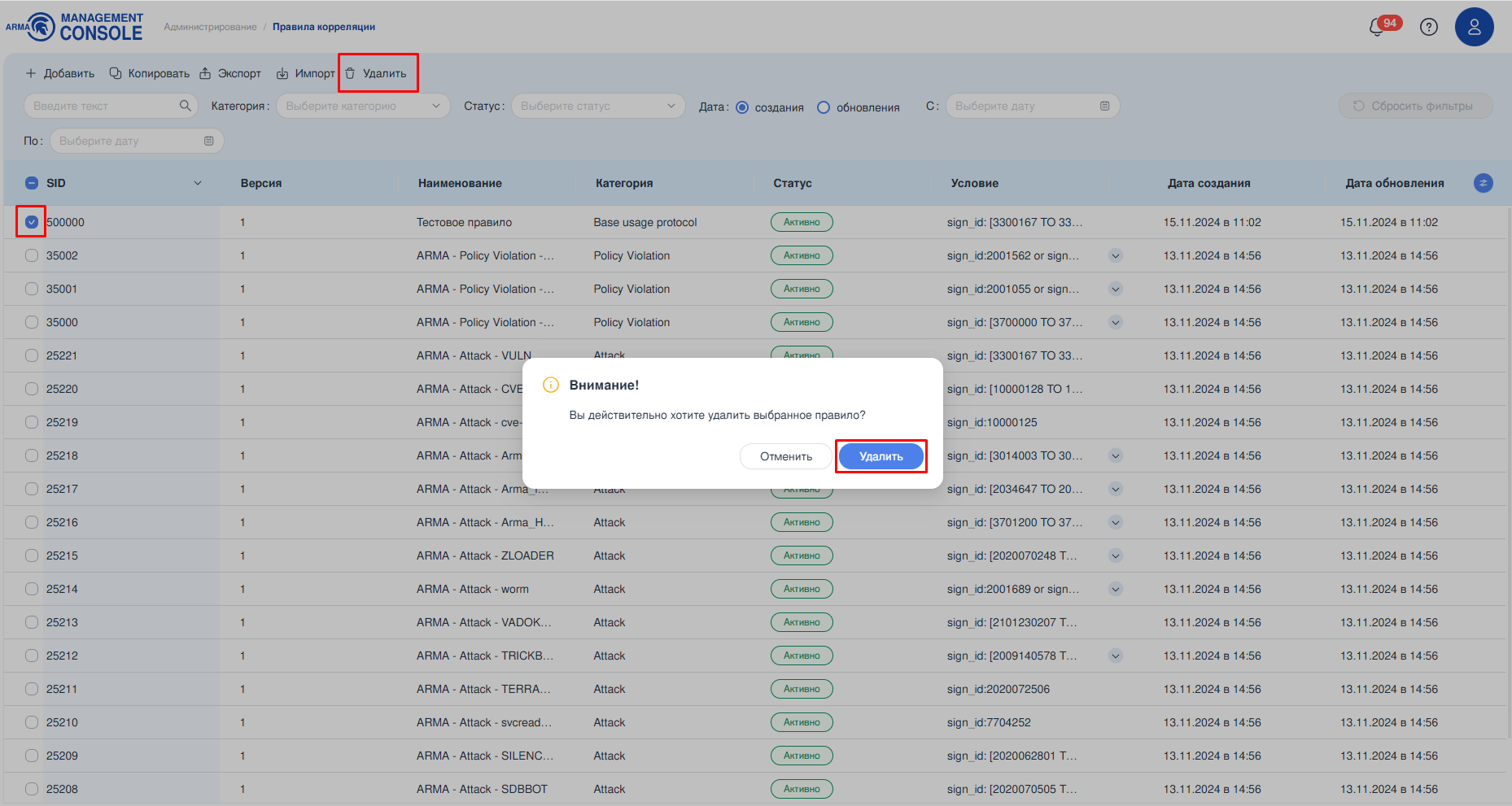
Task: Click the Импорт toolbar icon
Action: [x=282, y=73]
